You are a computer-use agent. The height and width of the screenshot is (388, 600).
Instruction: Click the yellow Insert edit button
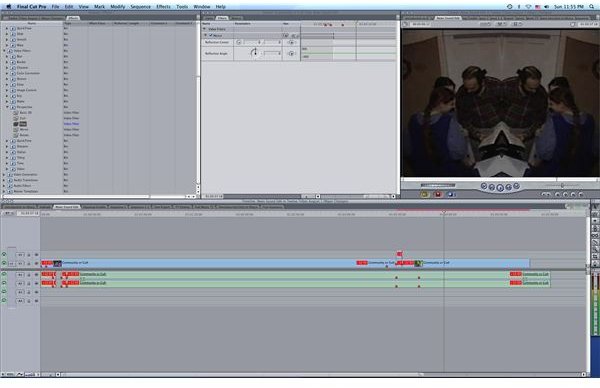[424, 194]
